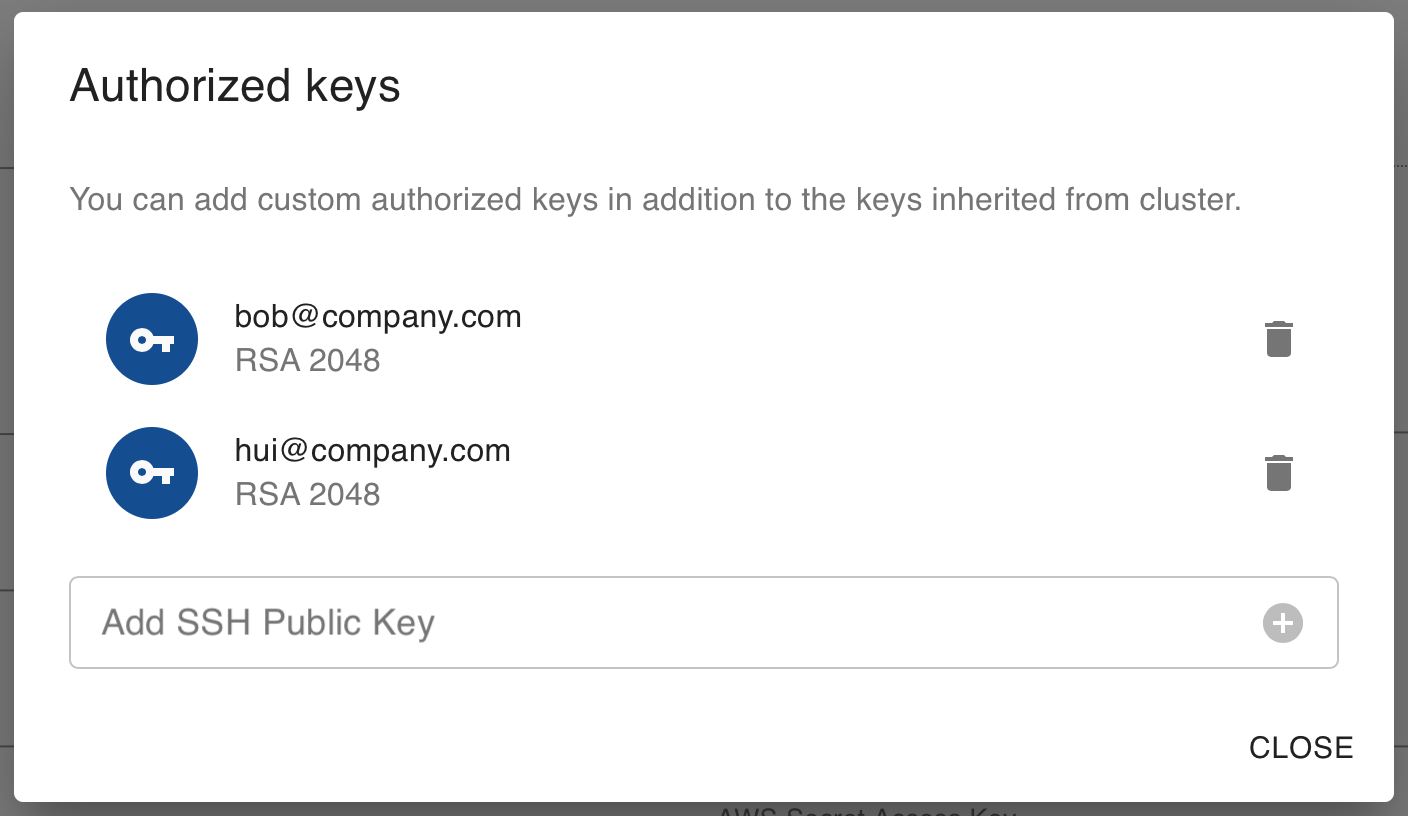The image size is (1408, 816).
Task: Close the Authorized keys dialog
Action: (1301, 747)
